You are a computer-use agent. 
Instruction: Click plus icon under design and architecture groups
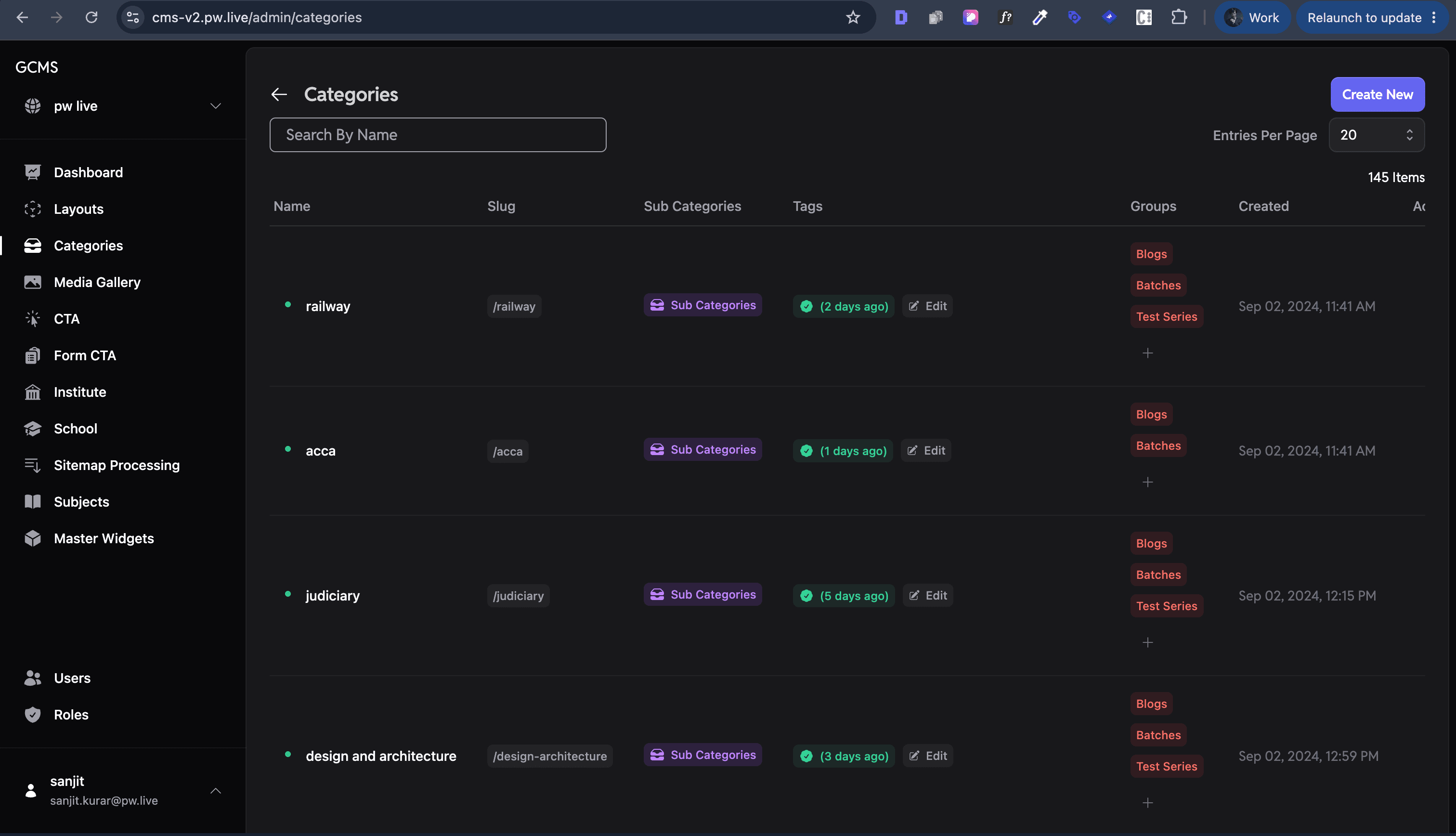click(1147, 803)
